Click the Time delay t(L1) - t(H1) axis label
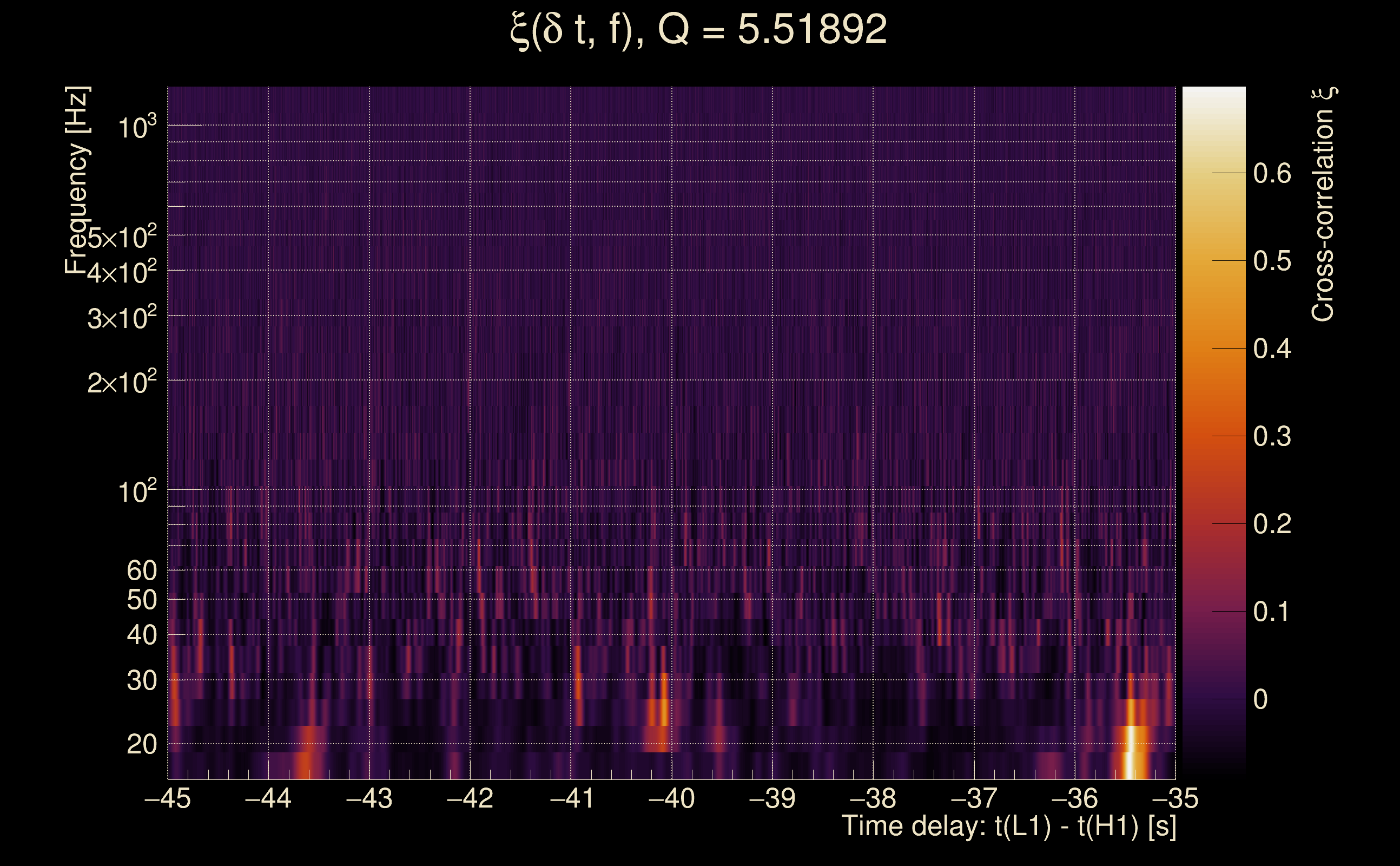The height and width of the screenshot is (866, 1400). pyautogui.click(x=1008, y=826)
